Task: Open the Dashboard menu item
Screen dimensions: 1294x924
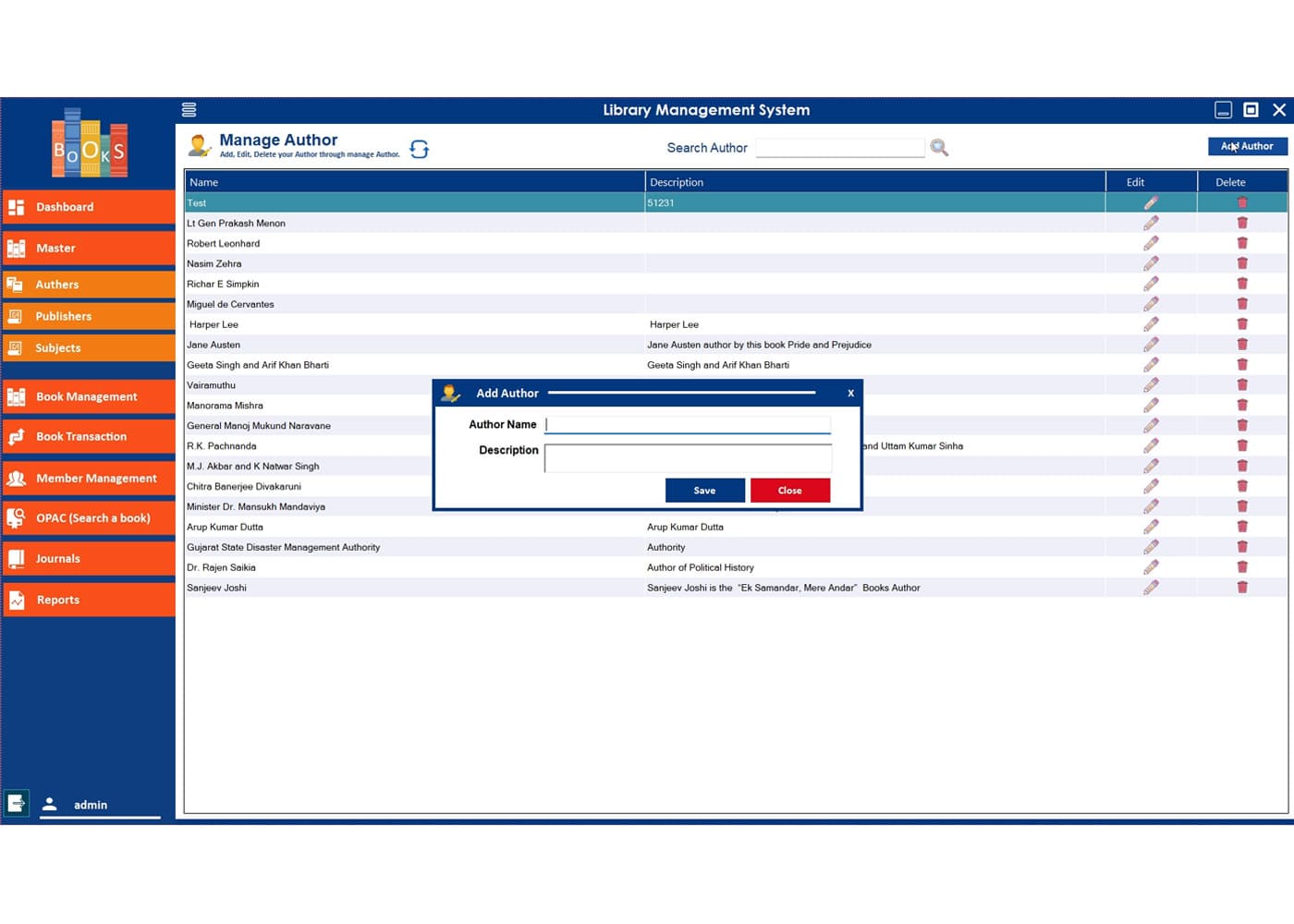Action: (x=89, y=207)
